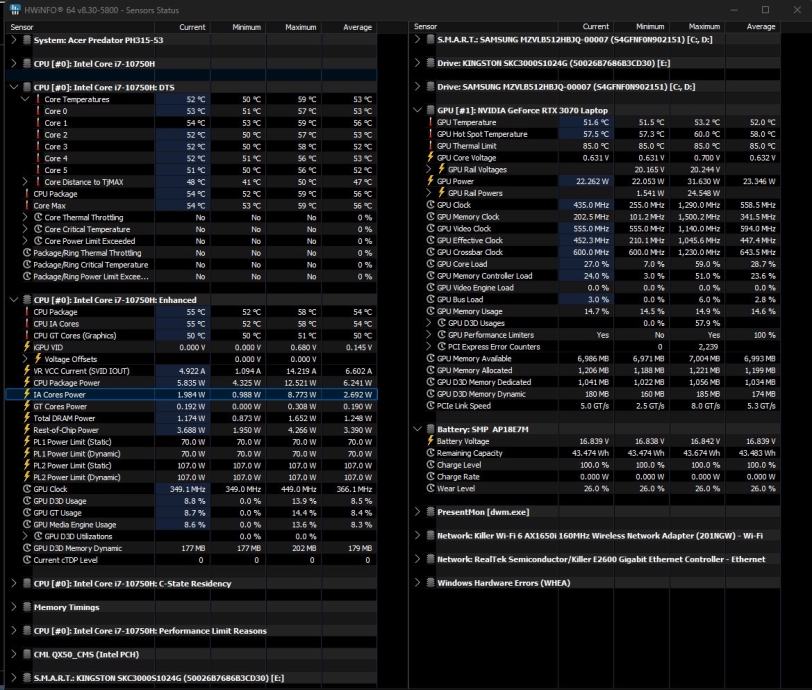Click the Charge Level value 100.0 %
Image resolution: width=812 pixels, height=690 pixels.
coord(594,465)
